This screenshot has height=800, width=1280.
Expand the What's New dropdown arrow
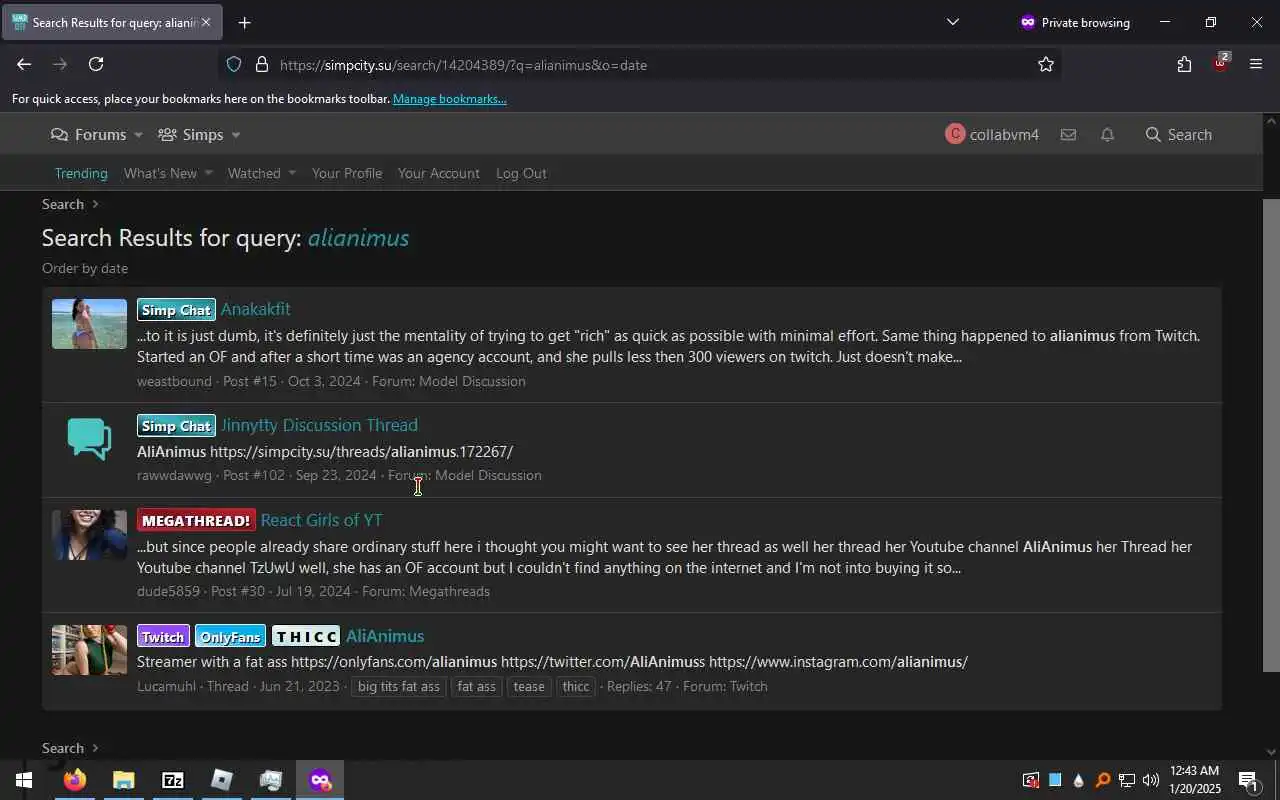208,173
